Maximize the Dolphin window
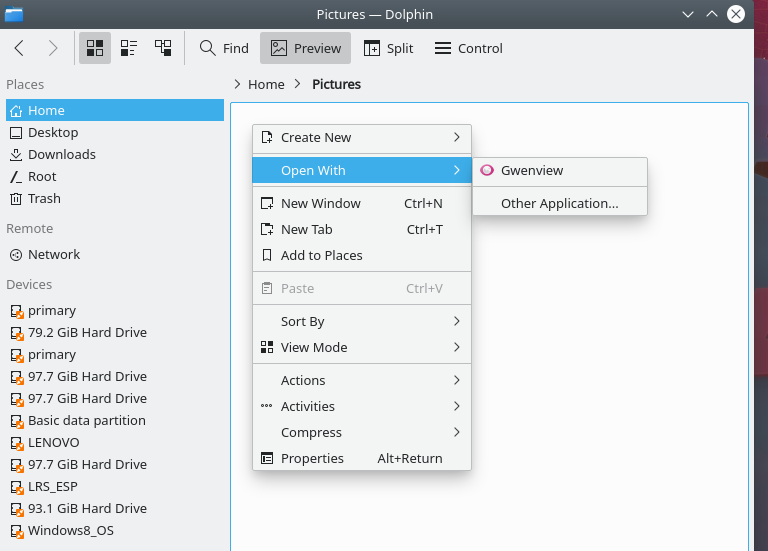This screenshot has width=768, height=551. pyautogui.click(x=712, y=14)
